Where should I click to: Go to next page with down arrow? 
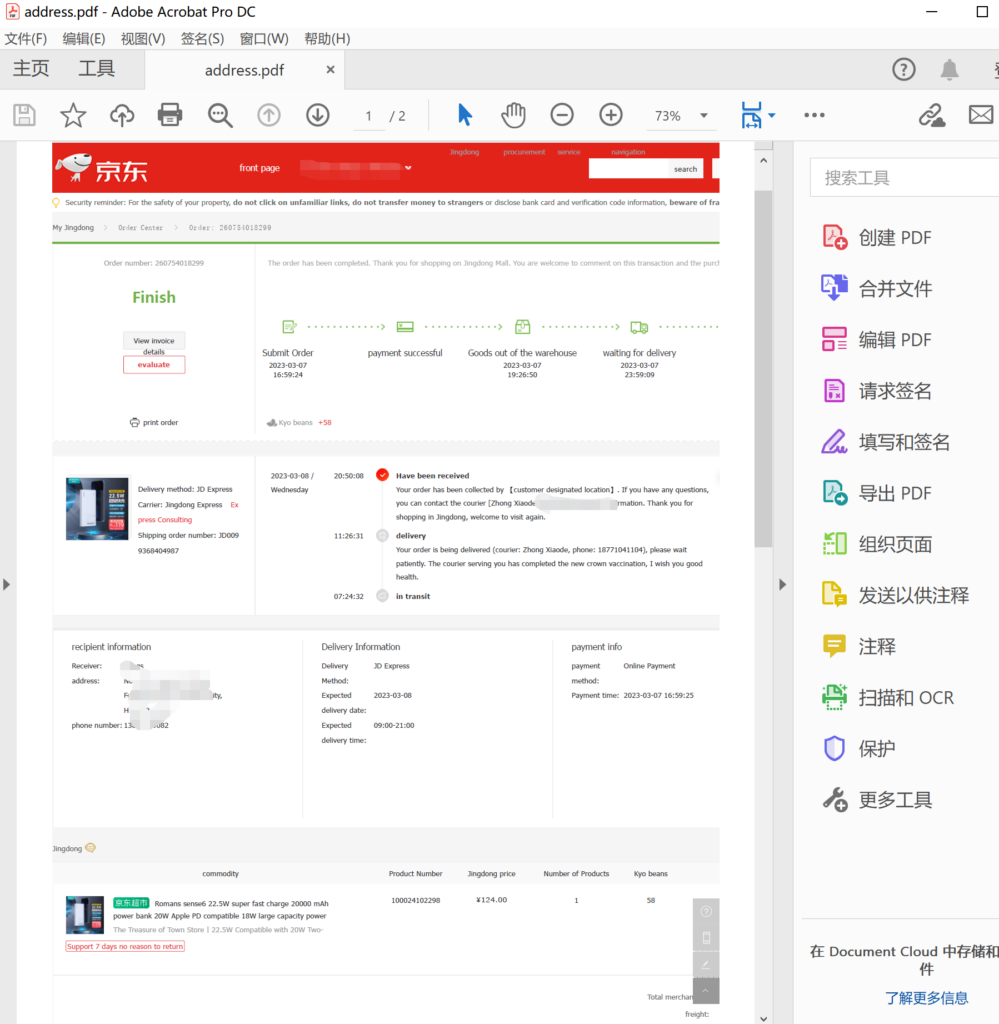tap(317, 116)
